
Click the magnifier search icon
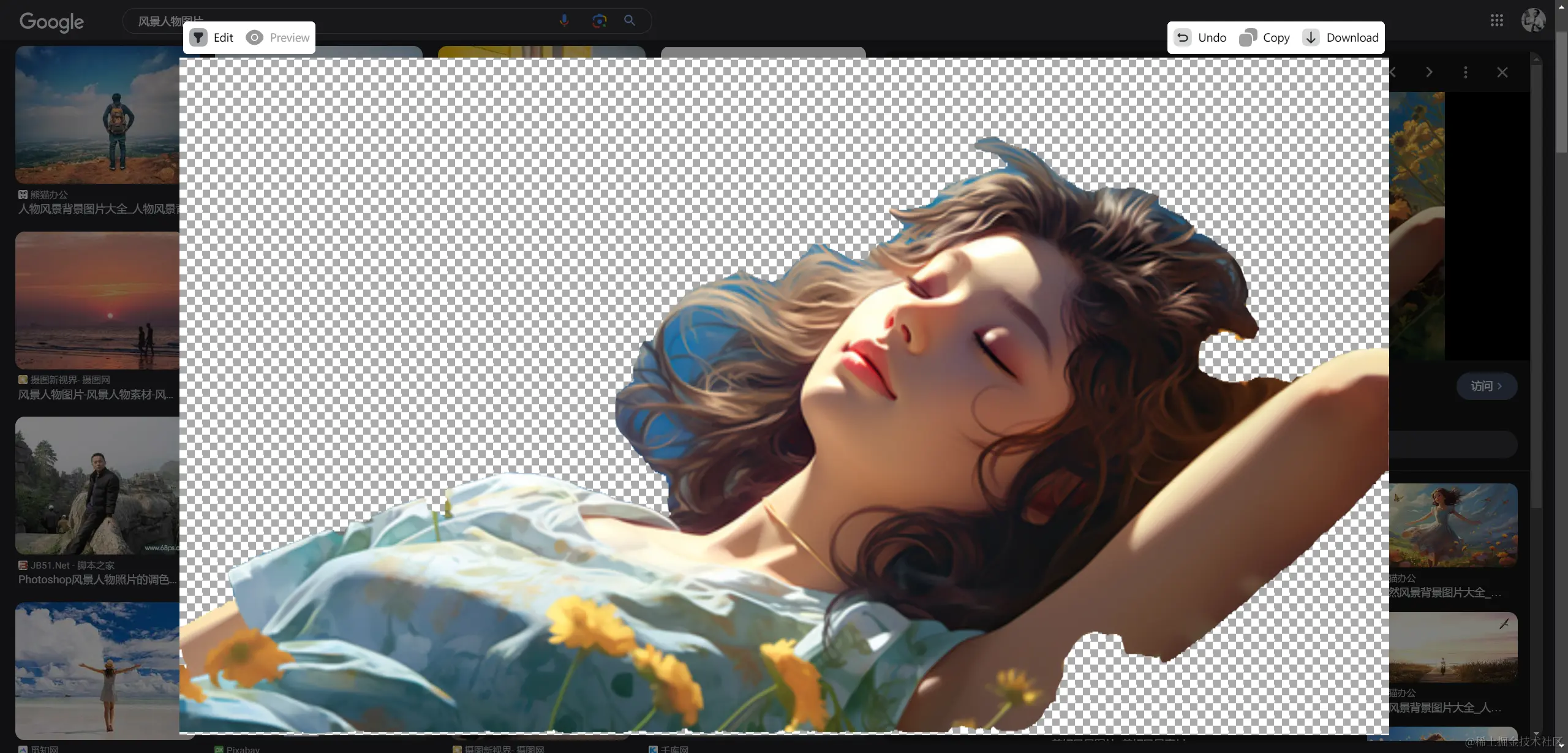tap(629, 20)
